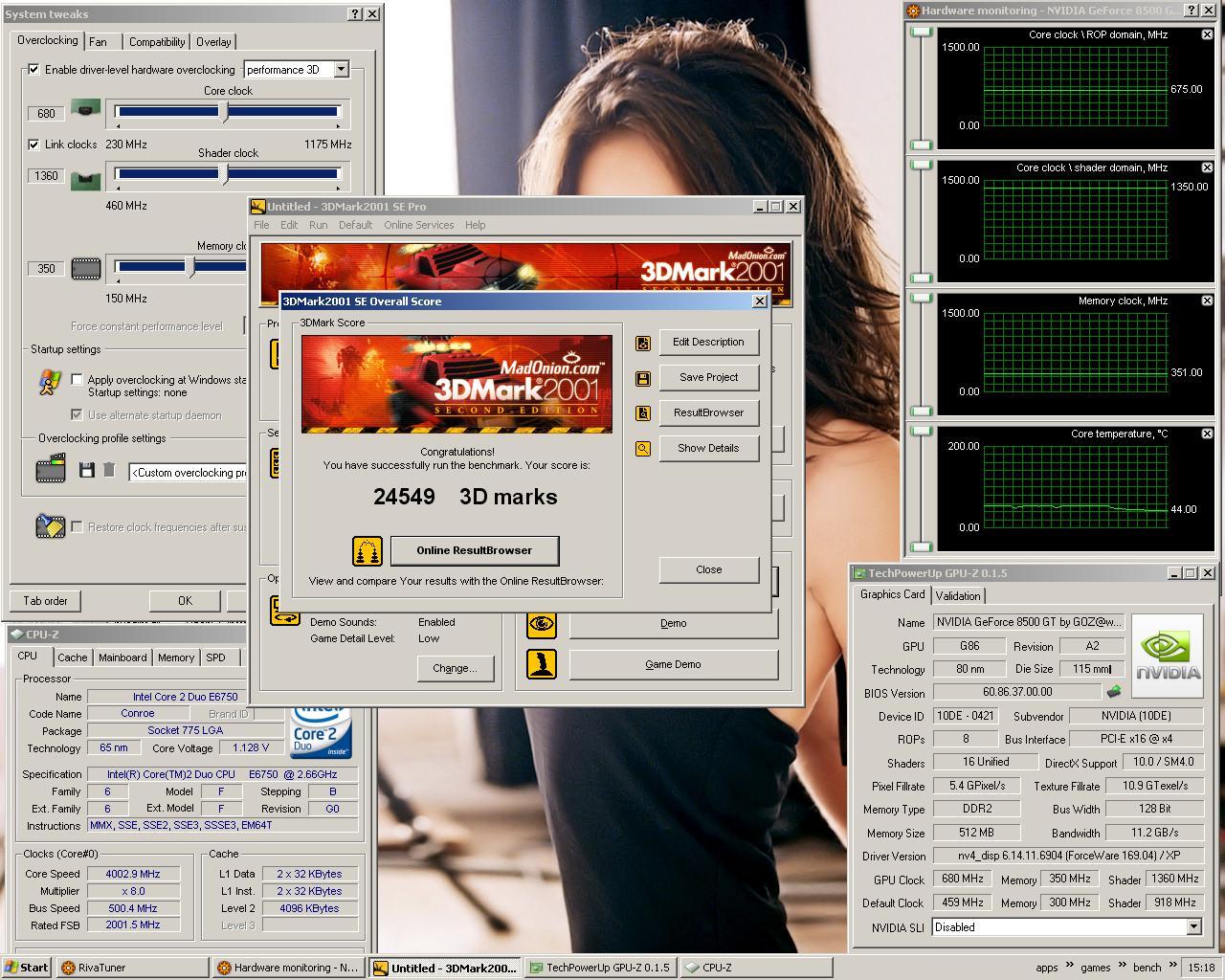Click the Show Details magnifier icon
This screenshot has height=980, width=1225.
(643, 449)
